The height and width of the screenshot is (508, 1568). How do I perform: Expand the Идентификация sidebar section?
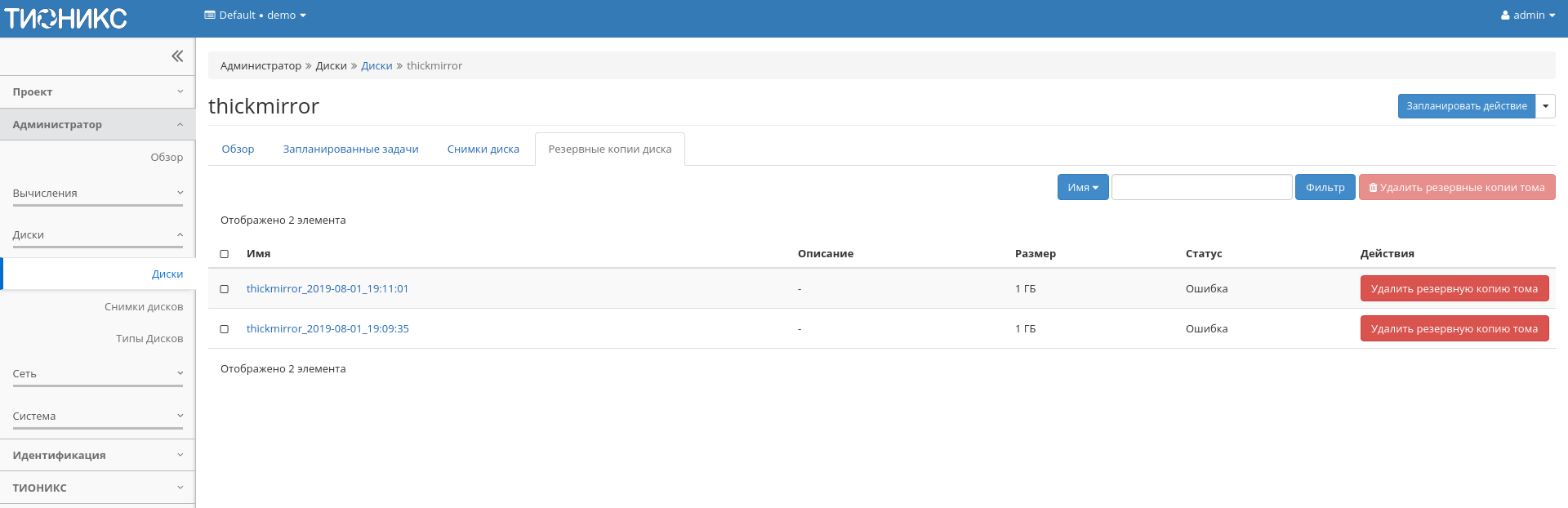(x=97, y=456)
